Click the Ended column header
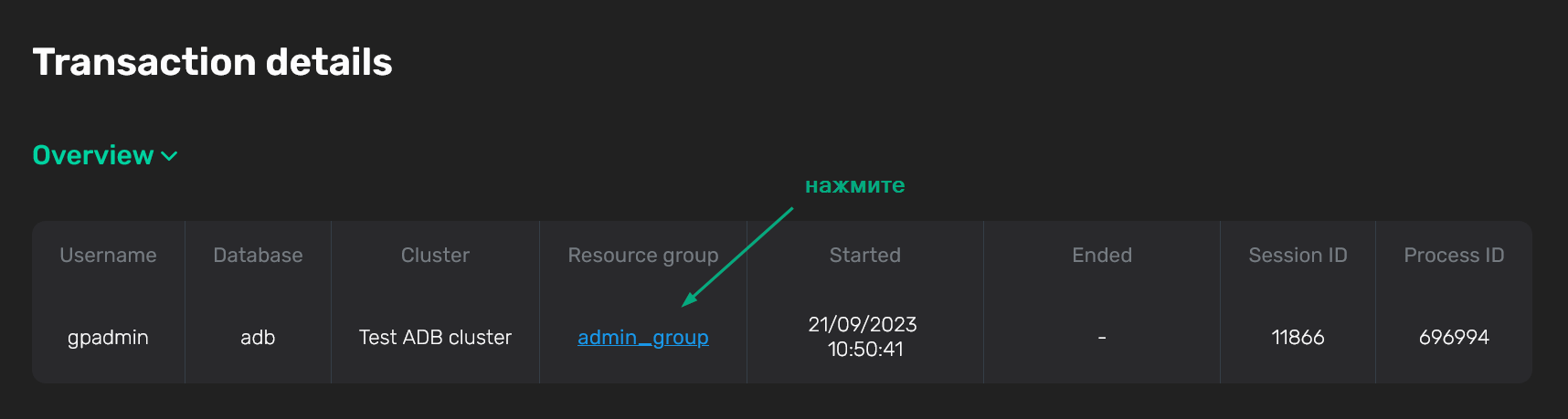 [1101, 256]
